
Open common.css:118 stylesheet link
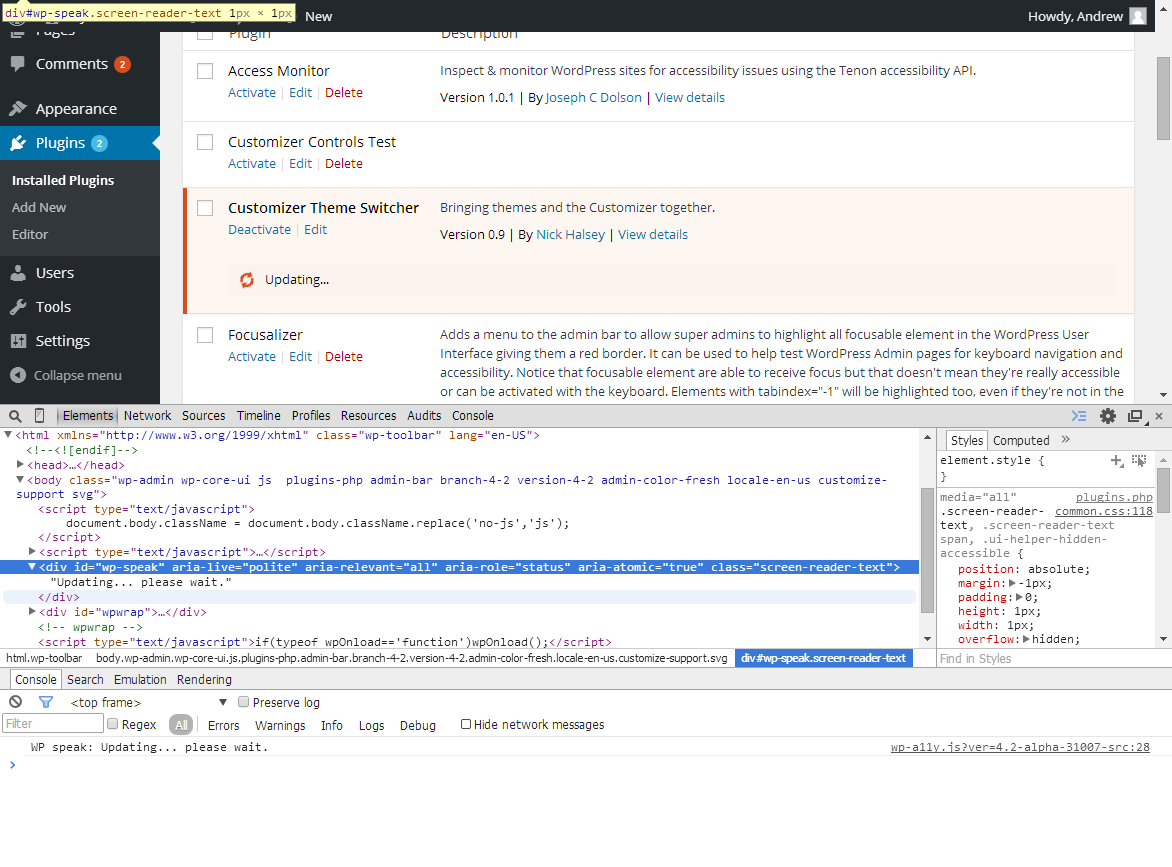(x=1103, y=511)
